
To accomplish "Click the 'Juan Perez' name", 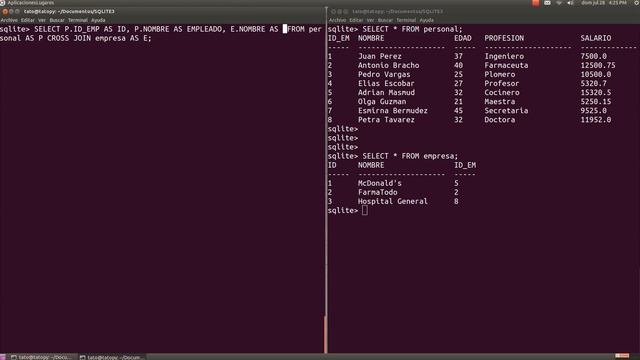I will 380,56.
